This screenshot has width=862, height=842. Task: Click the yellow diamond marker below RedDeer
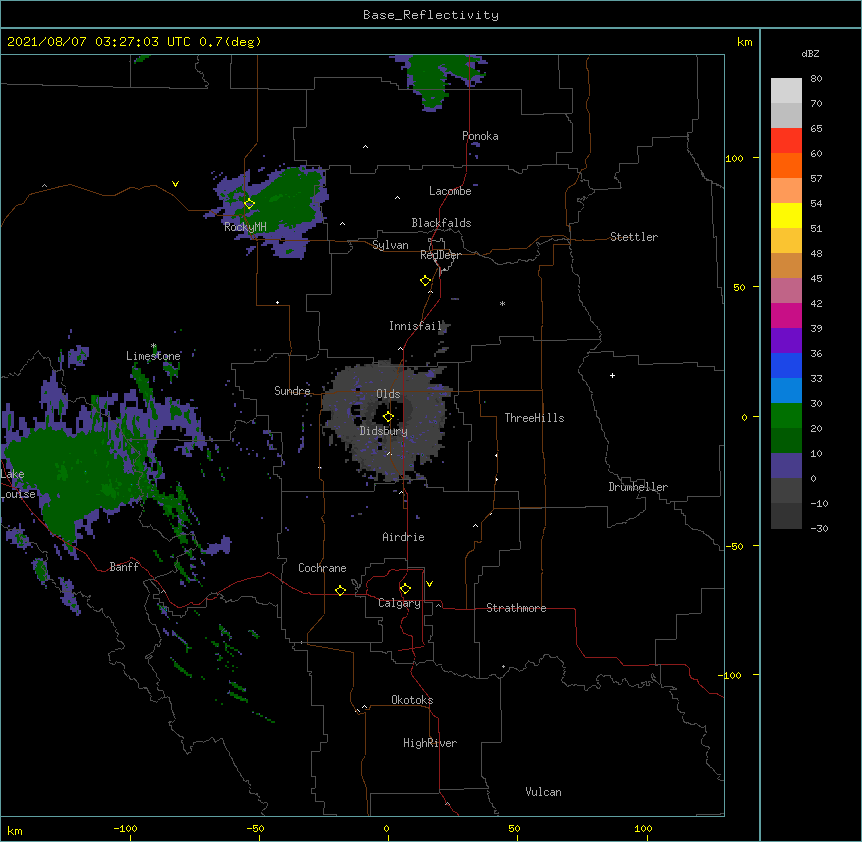pos(425,281)
